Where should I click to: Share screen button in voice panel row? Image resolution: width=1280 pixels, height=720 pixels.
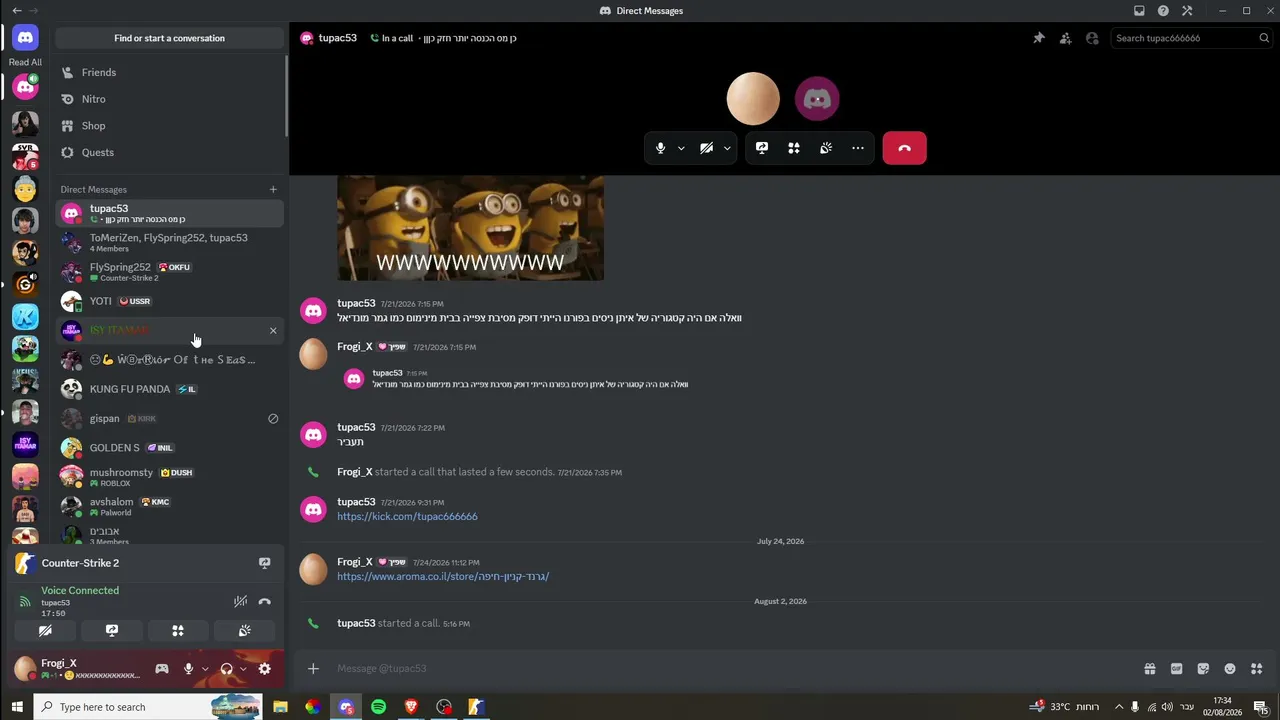tap(111, 631)
